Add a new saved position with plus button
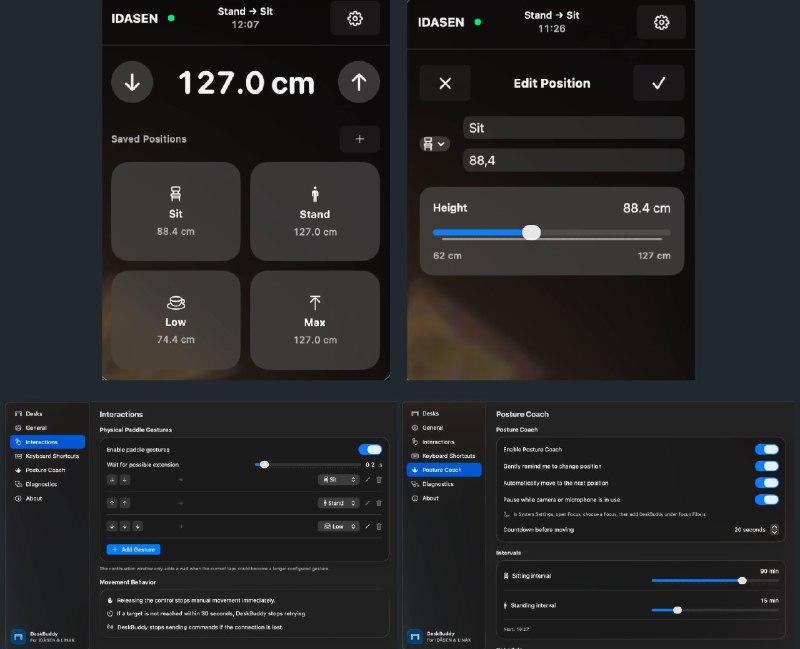Viewport: 800px width, 649px height. (360, 139)
